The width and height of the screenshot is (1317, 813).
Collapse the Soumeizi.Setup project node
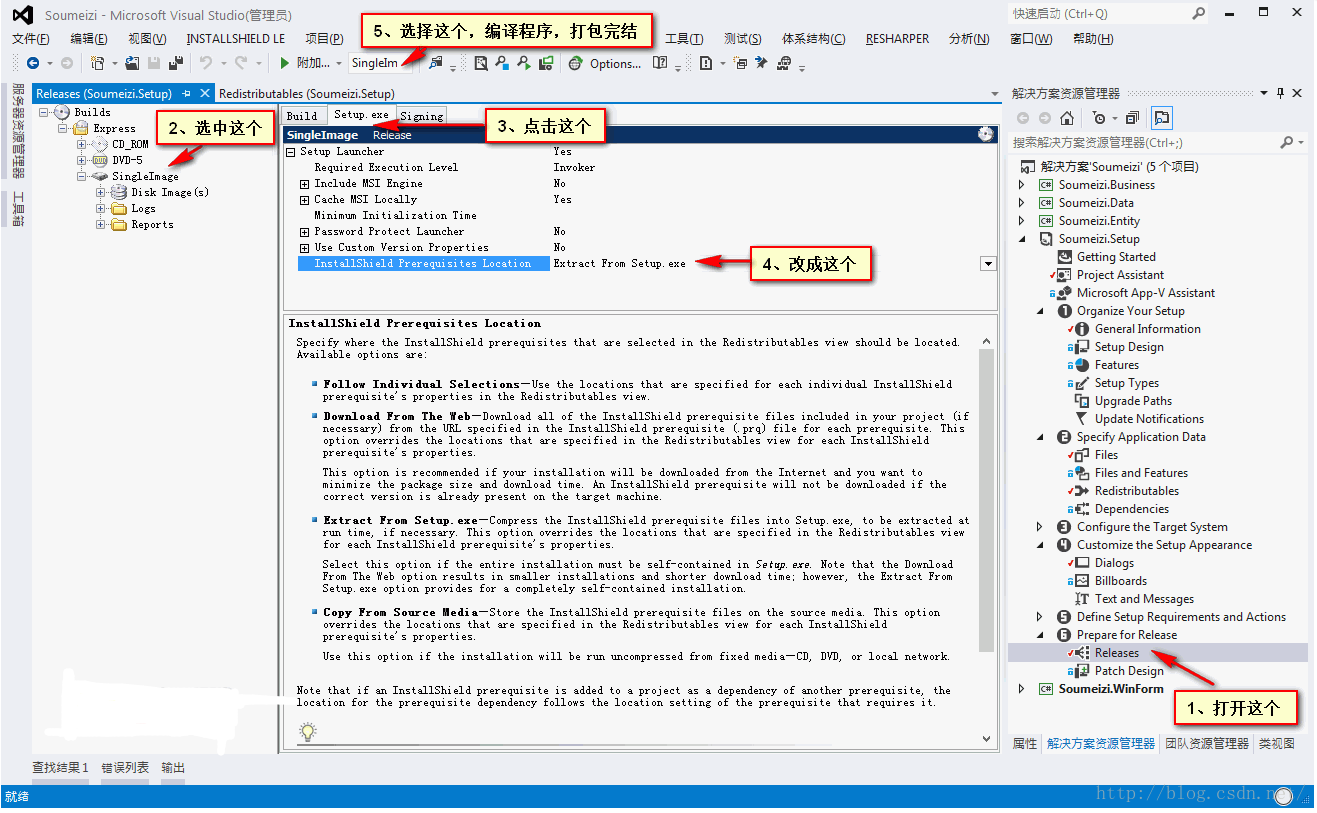click(x=1021, y=239)
